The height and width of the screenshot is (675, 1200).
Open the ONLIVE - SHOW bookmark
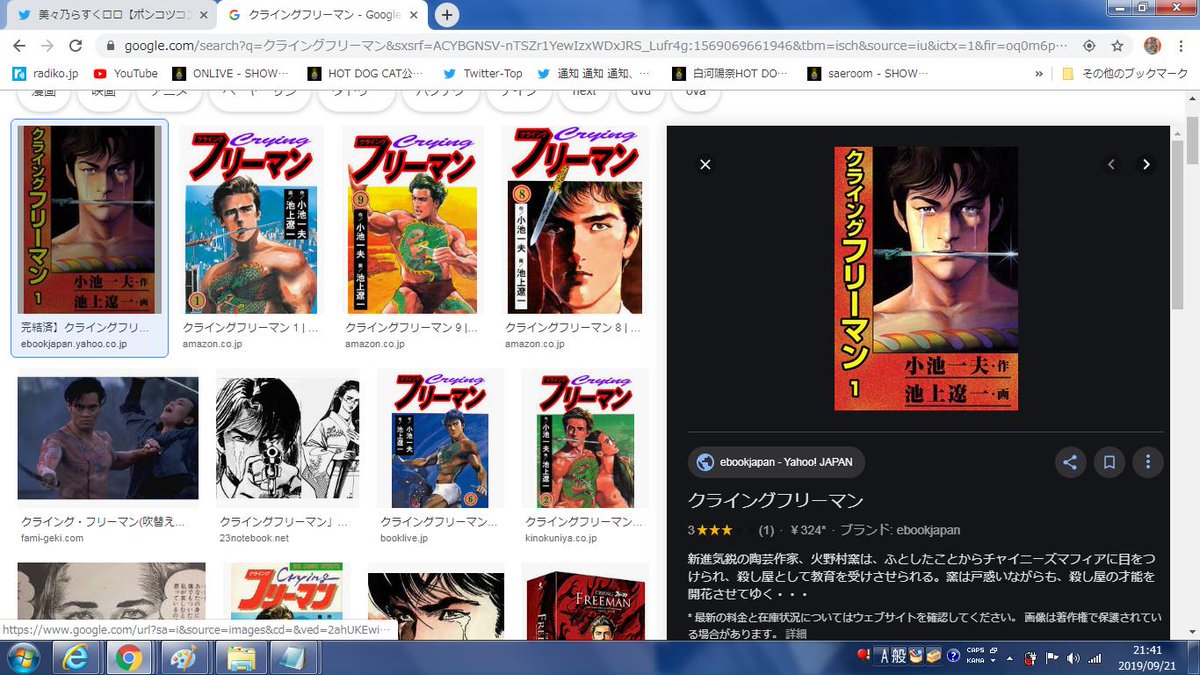tap(231, 73)
